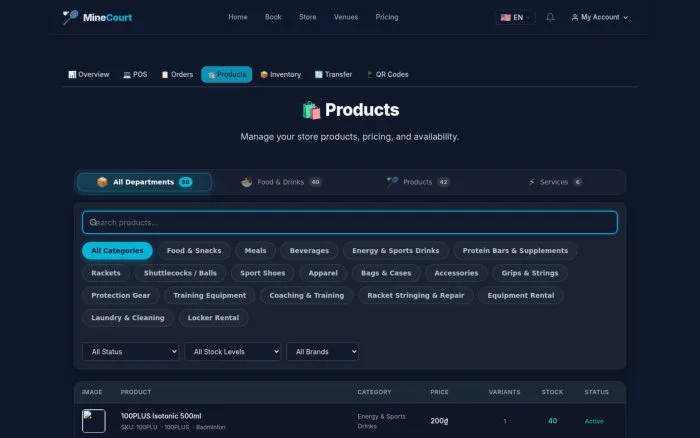Click the Transfer arrows icon

tap(318, 75)
